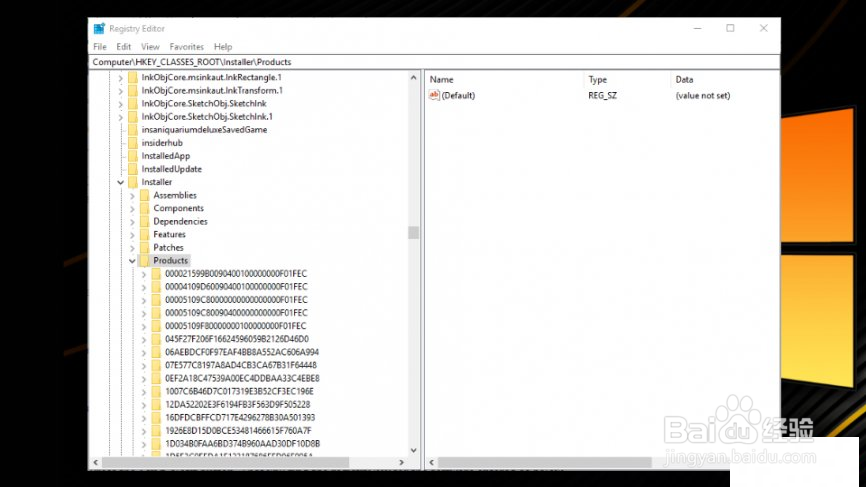866x487 pixels.
Task: Expand the Dependencies key
Action: [x=132, y=222]
